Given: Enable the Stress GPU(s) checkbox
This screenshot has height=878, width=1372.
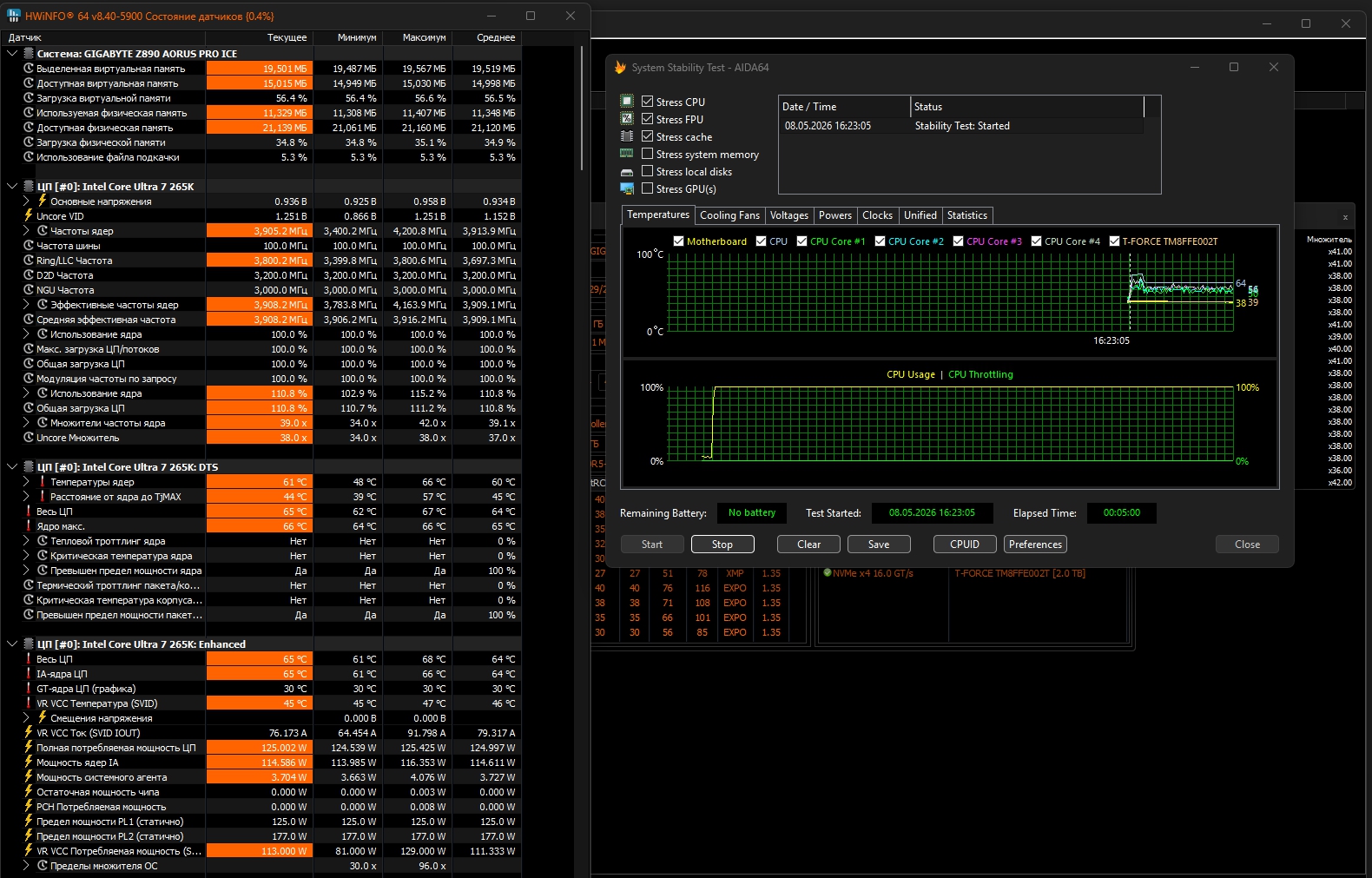Looking at the screenshot, I should pyautogui.click(x=647, y=188).
